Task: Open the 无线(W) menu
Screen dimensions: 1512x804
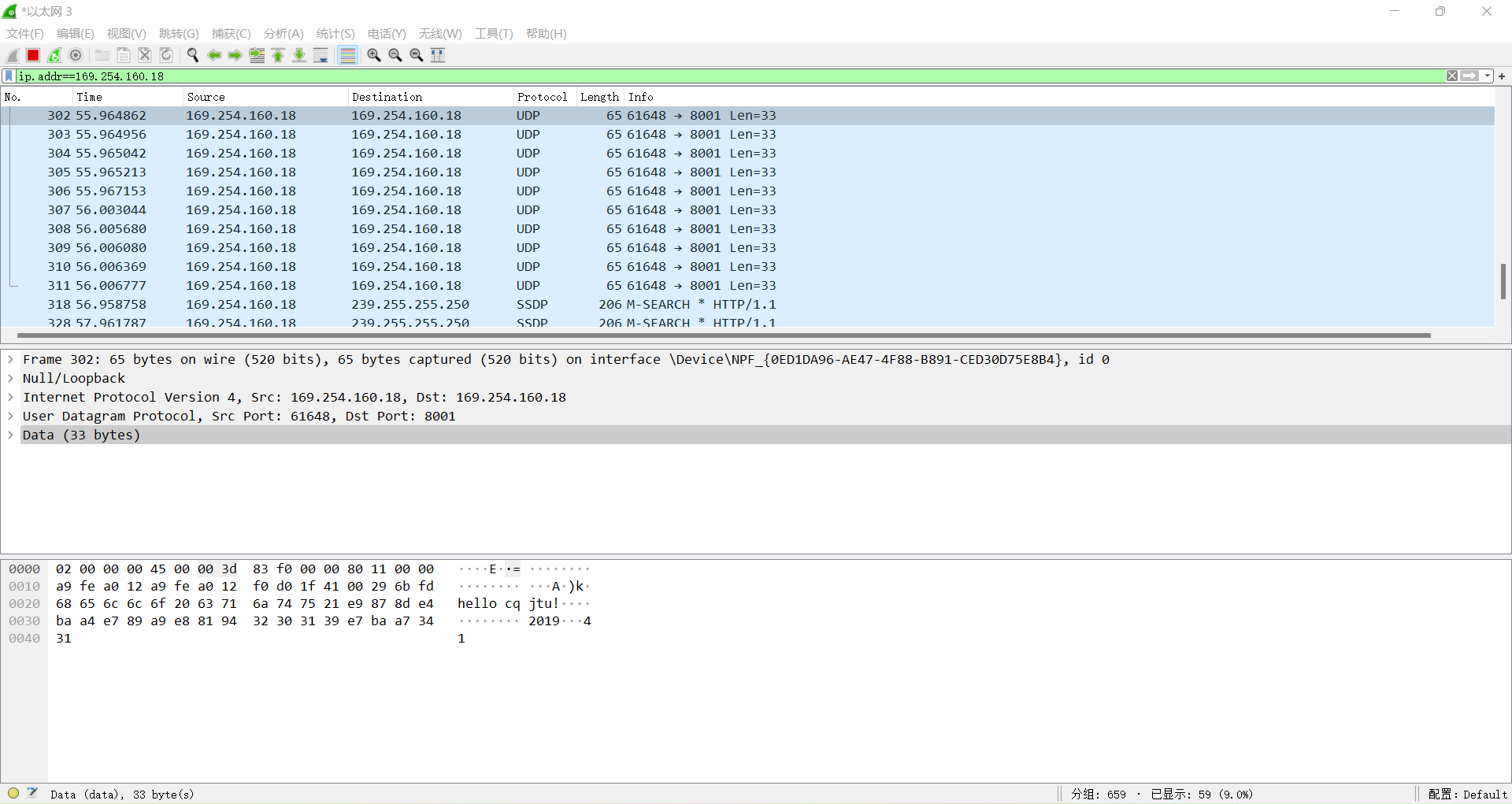Action: point(440,34)
